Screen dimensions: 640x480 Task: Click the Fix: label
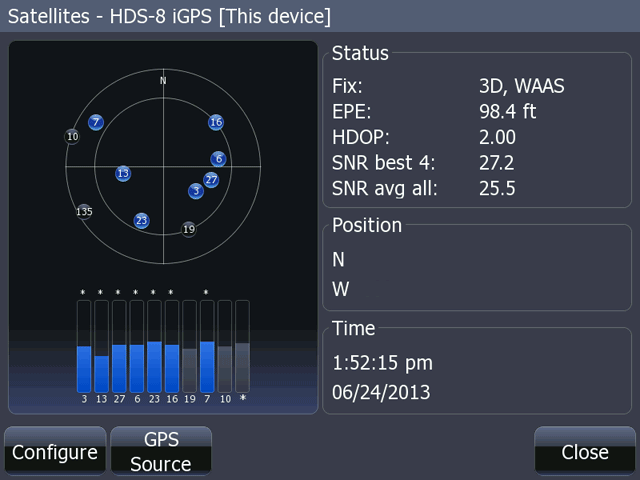[347, 86]
